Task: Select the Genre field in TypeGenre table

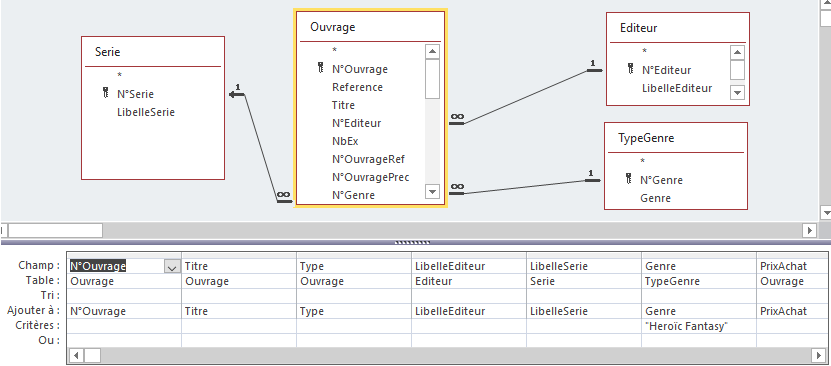Action: pyautogui.click(x=656, y=198)
